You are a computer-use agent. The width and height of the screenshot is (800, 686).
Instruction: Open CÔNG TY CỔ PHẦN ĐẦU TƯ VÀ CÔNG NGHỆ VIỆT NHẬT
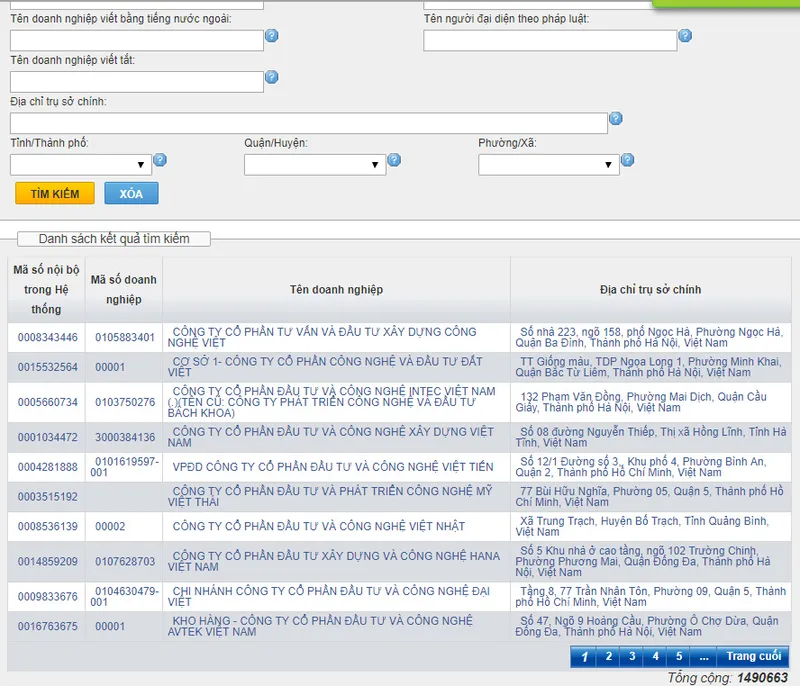(x=318, y=526)
